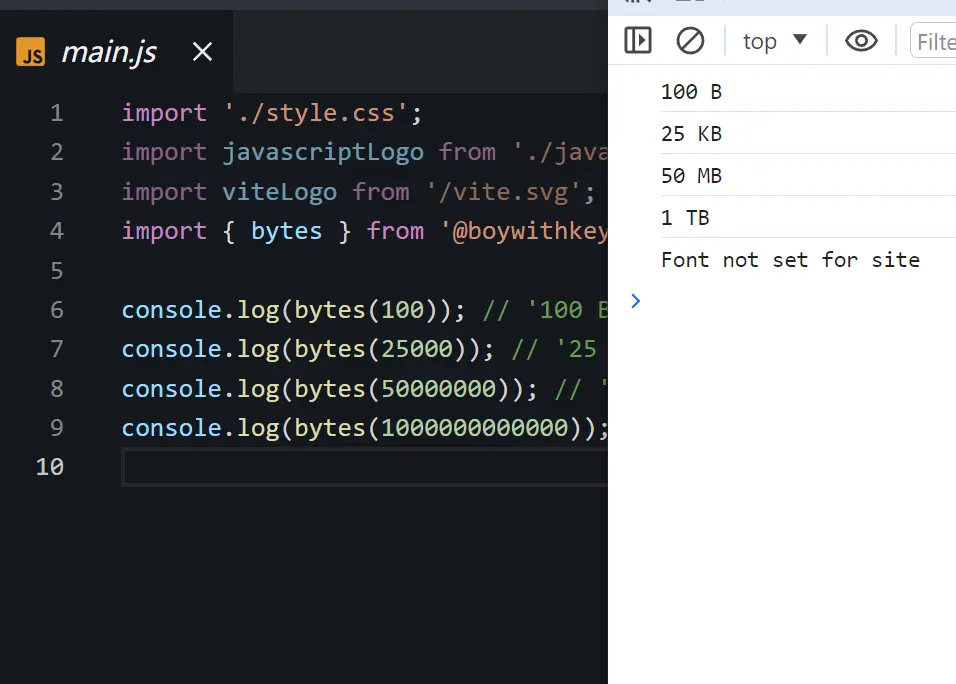Viewport: 956px width, 684px height.
Task: Select 'Font not set for site' message
Action: pos(790,260)
